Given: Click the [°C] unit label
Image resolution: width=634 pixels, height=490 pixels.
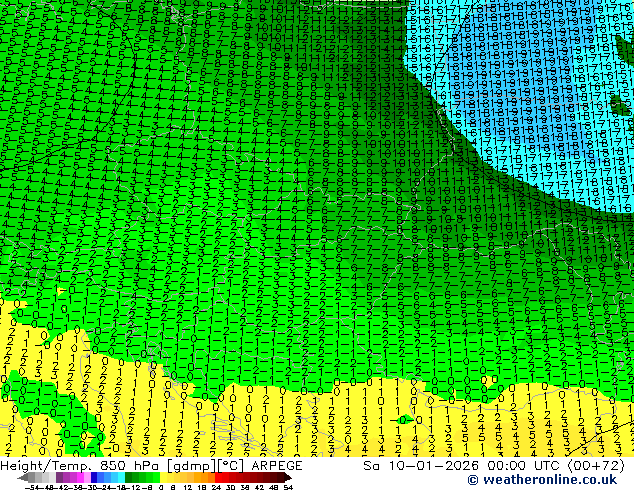Looking at the screenshot, I should (x=231, y=466).
